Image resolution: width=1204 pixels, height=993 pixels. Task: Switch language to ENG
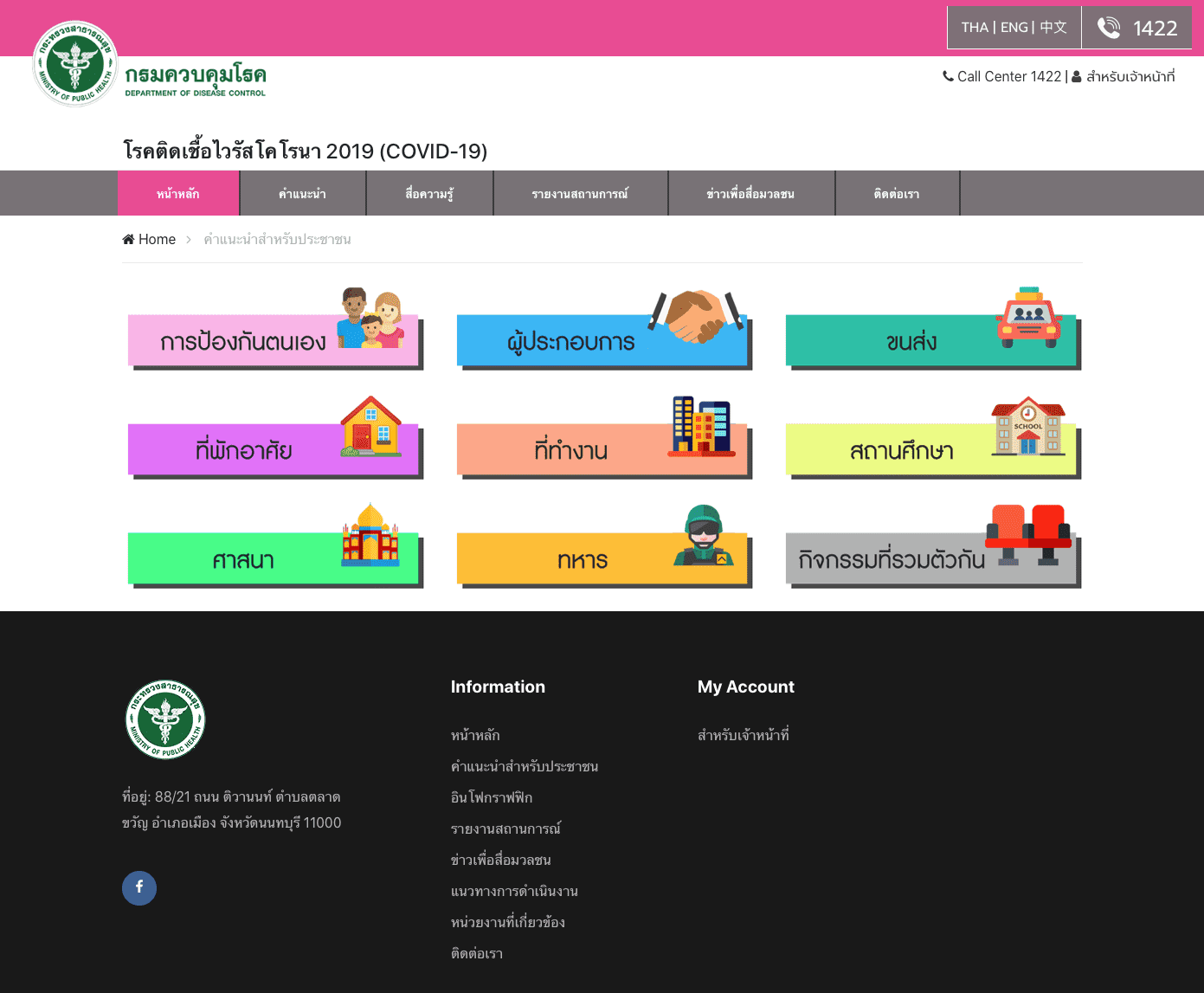pos(1014,28)
